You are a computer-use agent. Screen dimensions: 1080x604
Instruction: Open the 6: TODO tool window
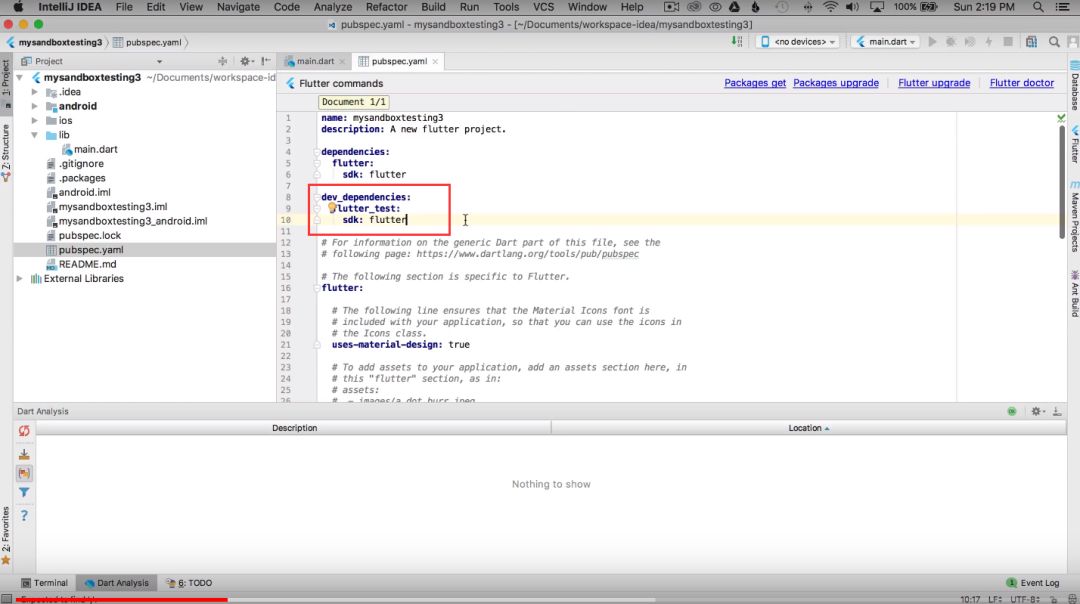pos(189,583)
